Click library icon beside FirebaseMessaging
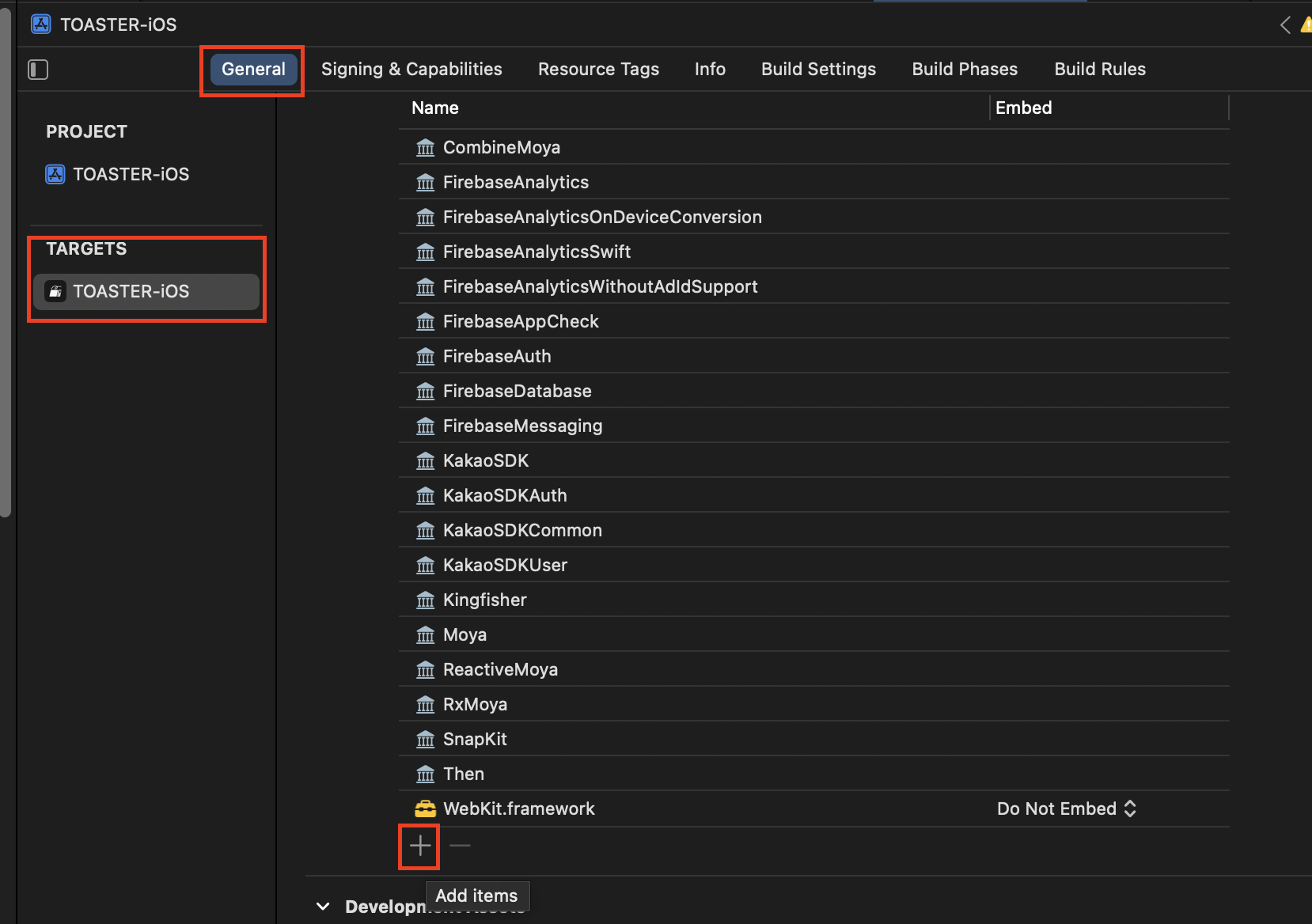 click(x=426, y=426)
